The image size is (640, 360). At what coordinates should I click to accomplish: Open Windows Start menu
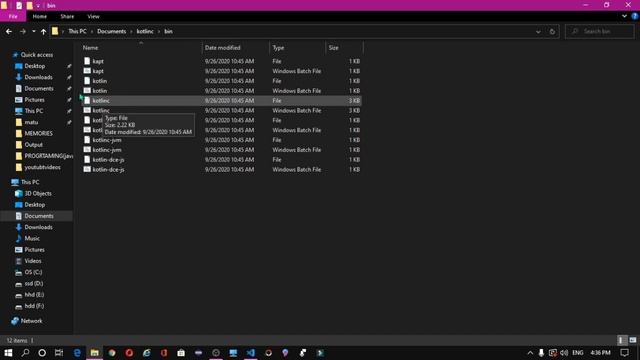pyautogui.click(x=8, y=353)
